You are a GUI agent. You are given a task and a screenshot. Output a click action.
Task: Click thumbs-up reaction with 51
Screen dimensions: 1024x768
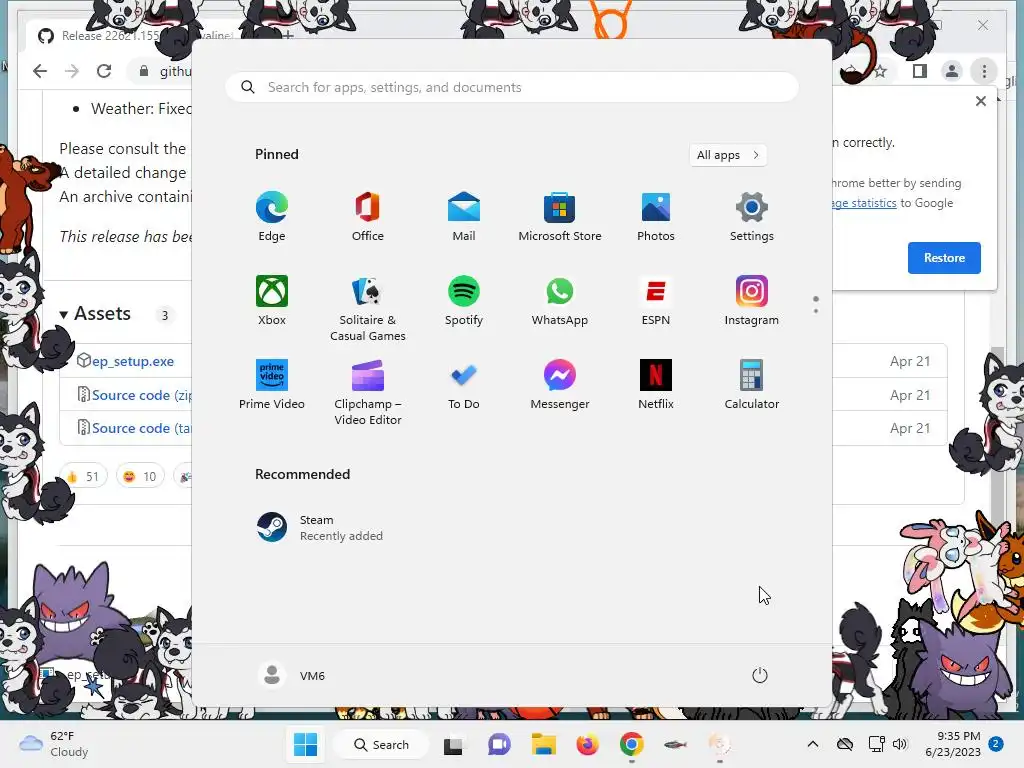tap(83, 477)
